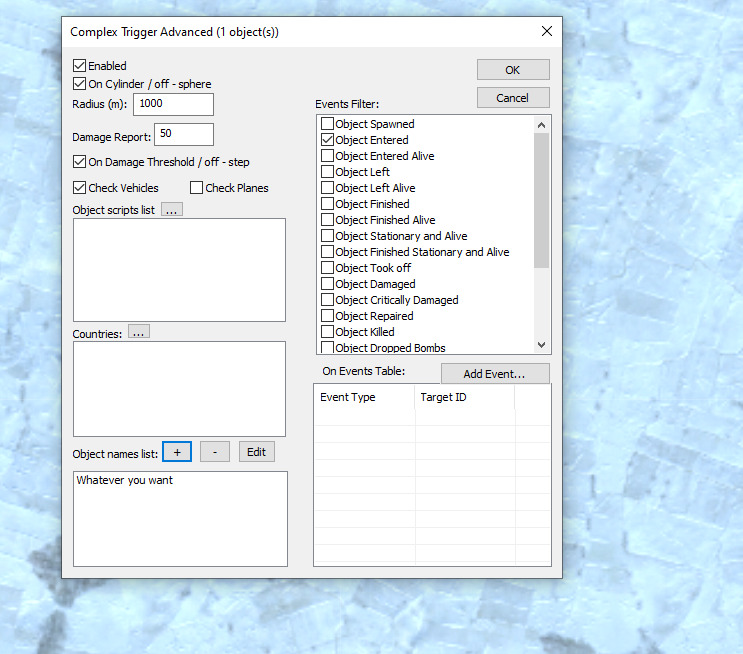The image size is (743, 654).
Task: Open the Object scripts list browse button
Action: point(172,210)
